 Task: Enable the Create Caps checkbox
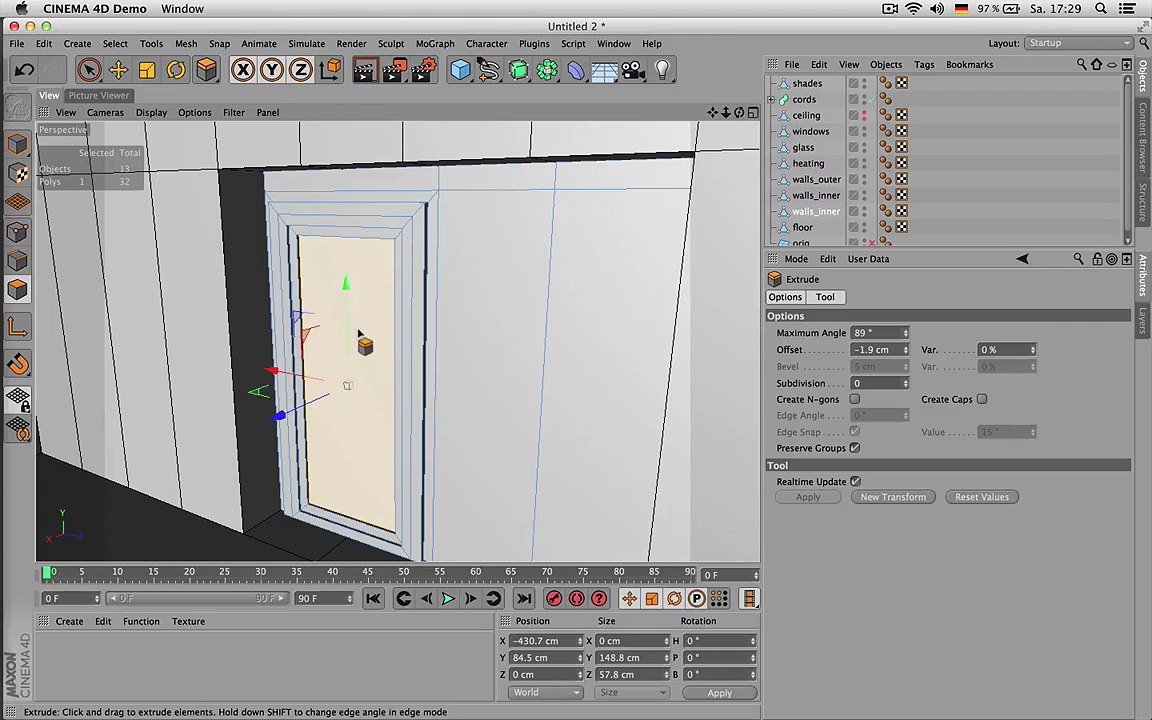(x=982, y=399)
